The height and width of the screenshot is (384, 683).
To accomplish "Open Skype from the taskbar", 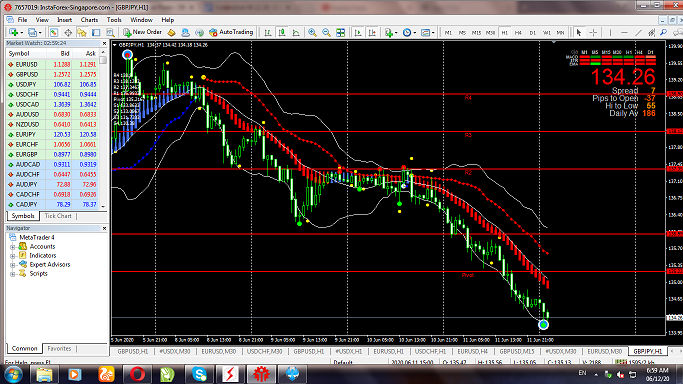I will [x=199, y=374].
